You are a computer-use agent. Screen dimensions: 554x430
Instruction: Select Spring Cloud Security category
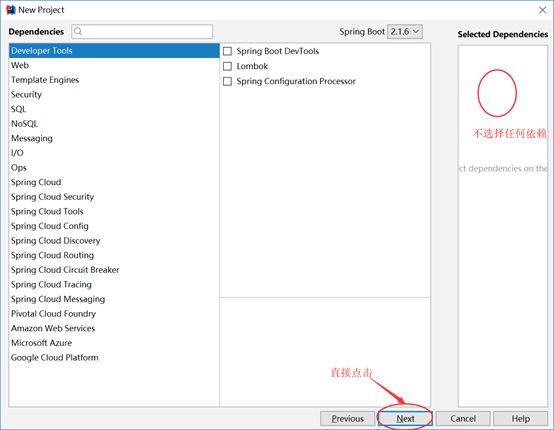[x=114, y=197]
